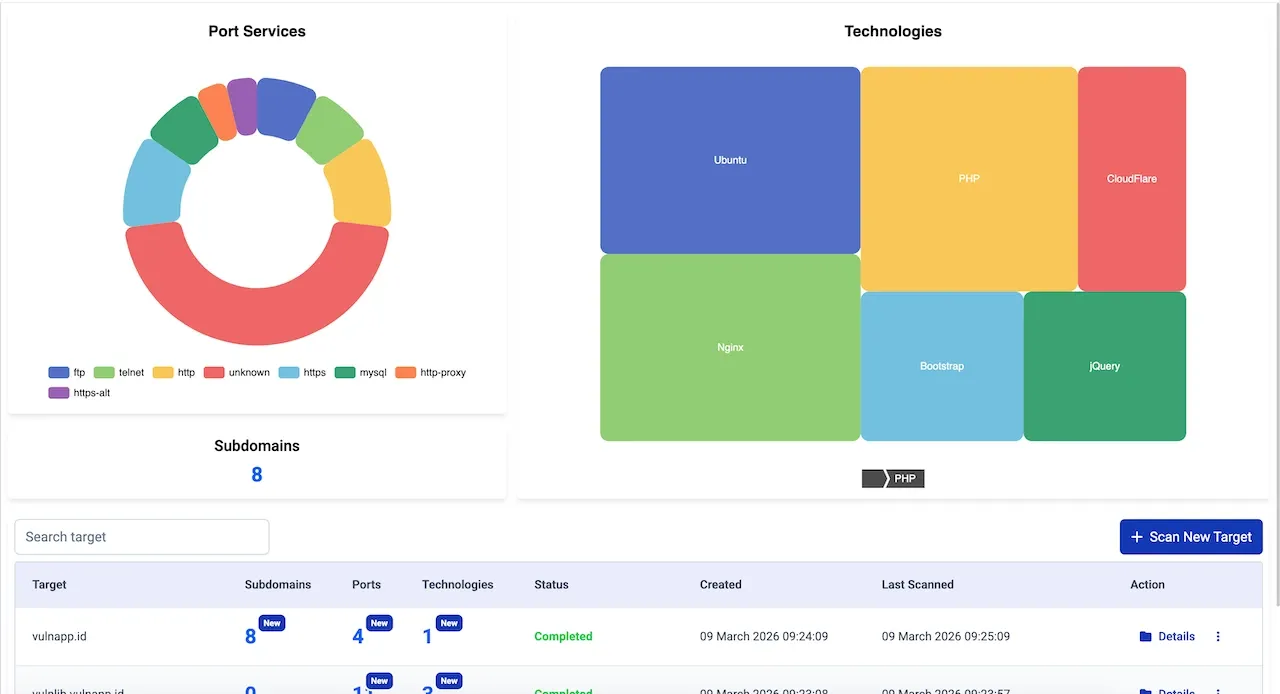Click the plus icon on Scan New Target
Image resolution: width=1280 pixels, height=694 pixels.
[x=1136, y=537]
